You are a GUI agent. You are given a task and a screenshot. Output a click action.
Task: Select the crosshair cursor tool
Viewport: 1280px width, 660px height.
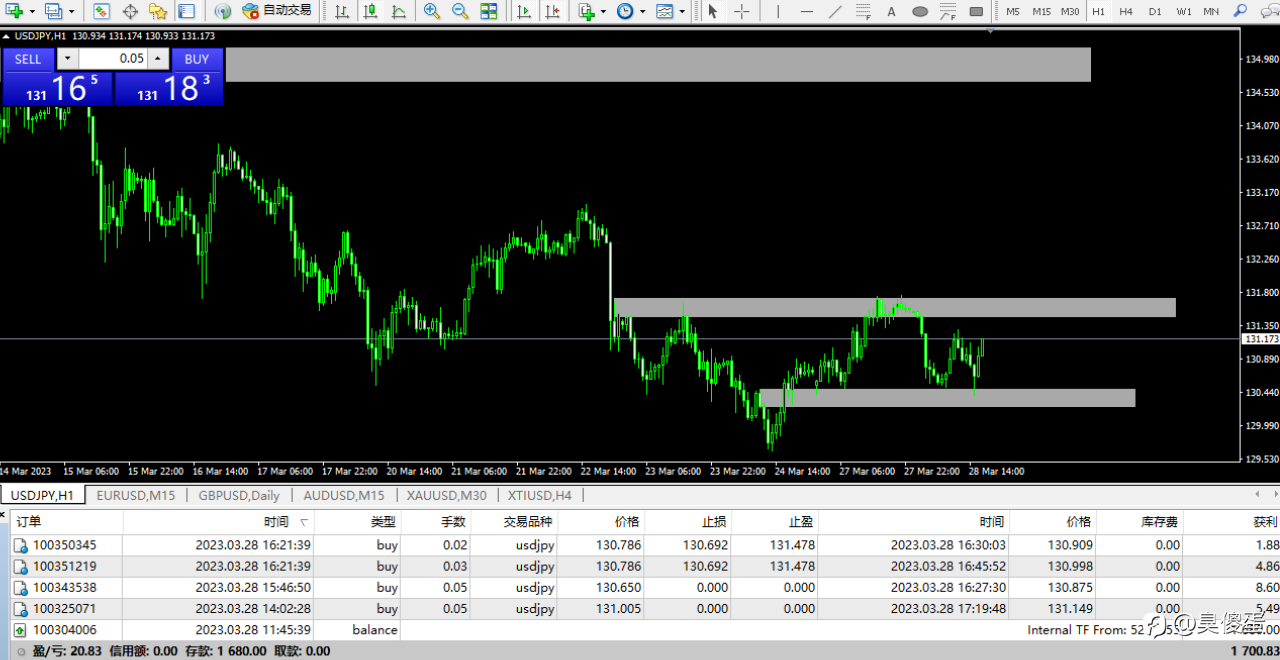741,11
